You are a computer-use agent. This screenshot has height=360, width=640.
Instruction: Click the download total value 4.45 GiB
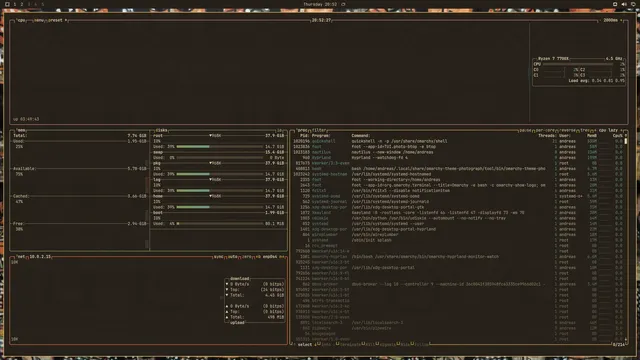[274, 295]
